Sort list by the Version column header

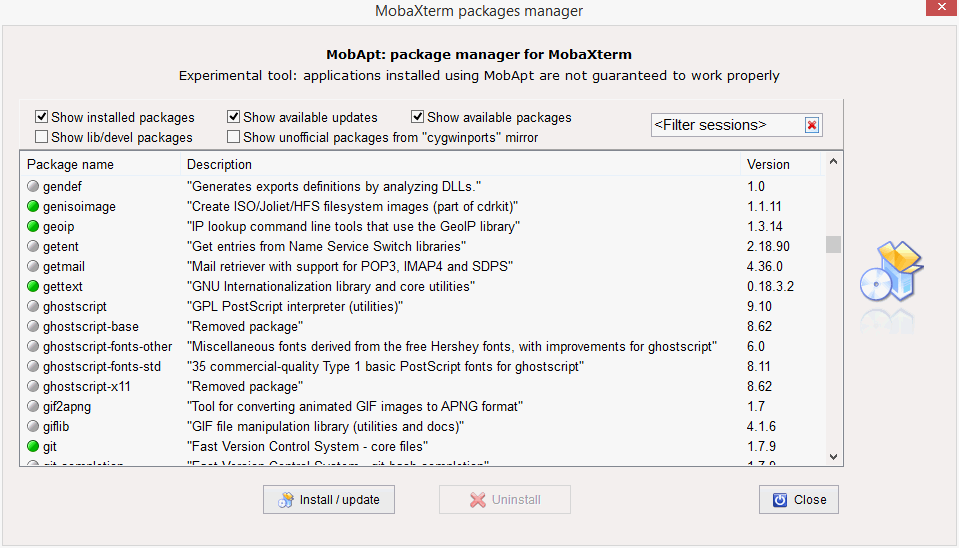[768, 164]
